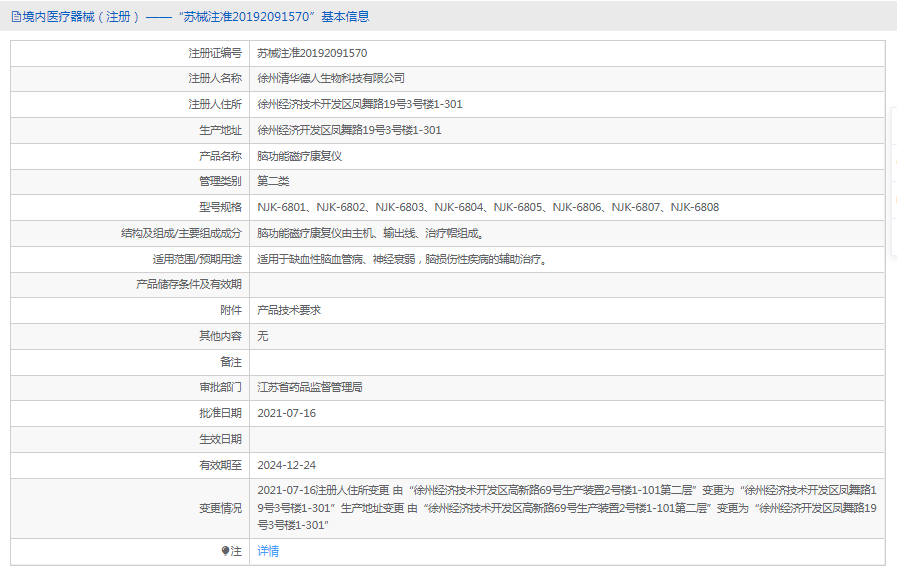The width and height of the screenshot is (897, 574).
Task: Click the document icon in the header
Action: click(x=16, y=17)
